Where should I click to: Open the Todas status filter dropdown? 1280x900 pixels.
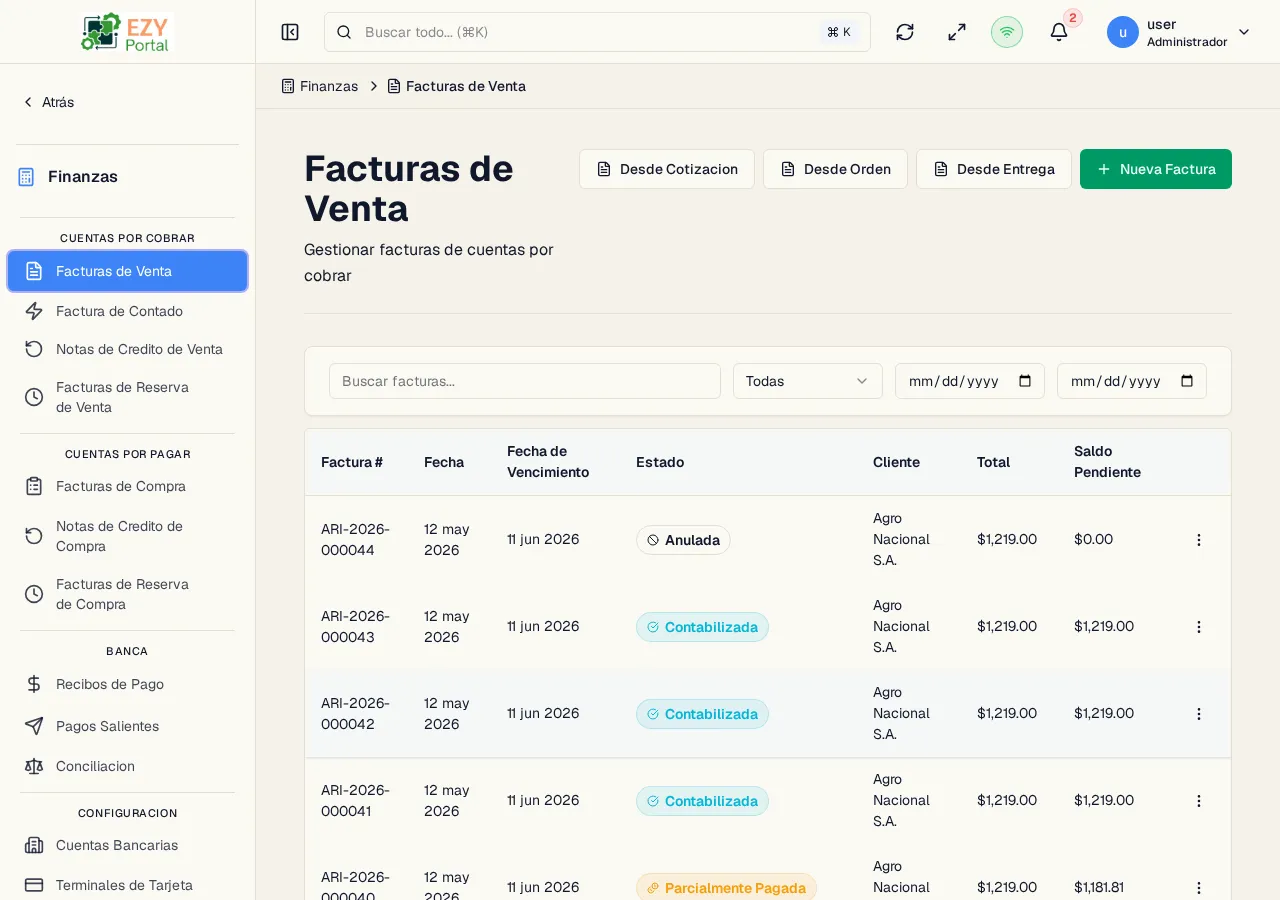808,381
